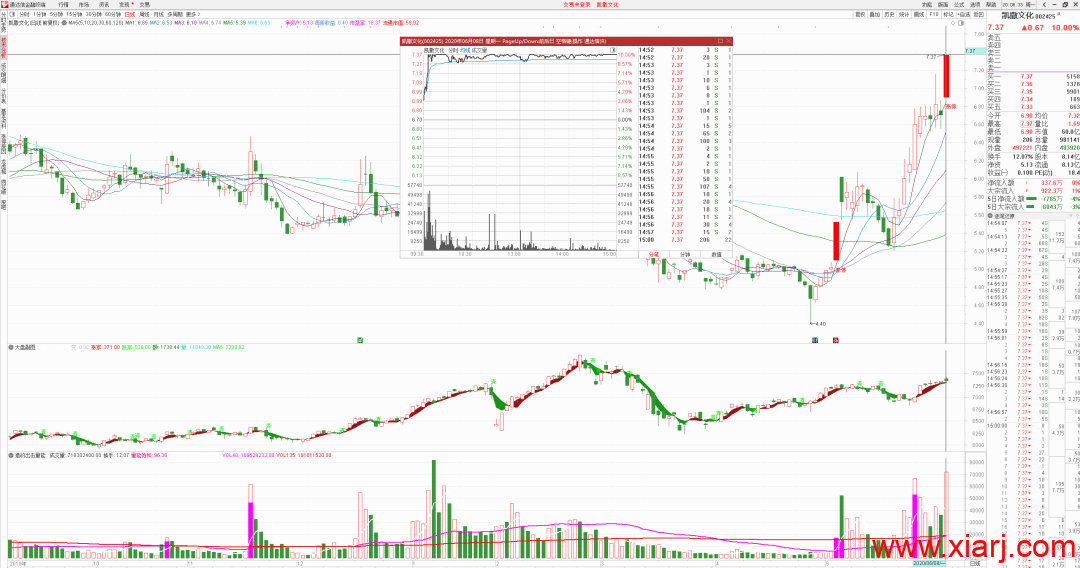The image size is (1080, 568).
Task: Open the 市场 menu
Action: pos(83,4)
